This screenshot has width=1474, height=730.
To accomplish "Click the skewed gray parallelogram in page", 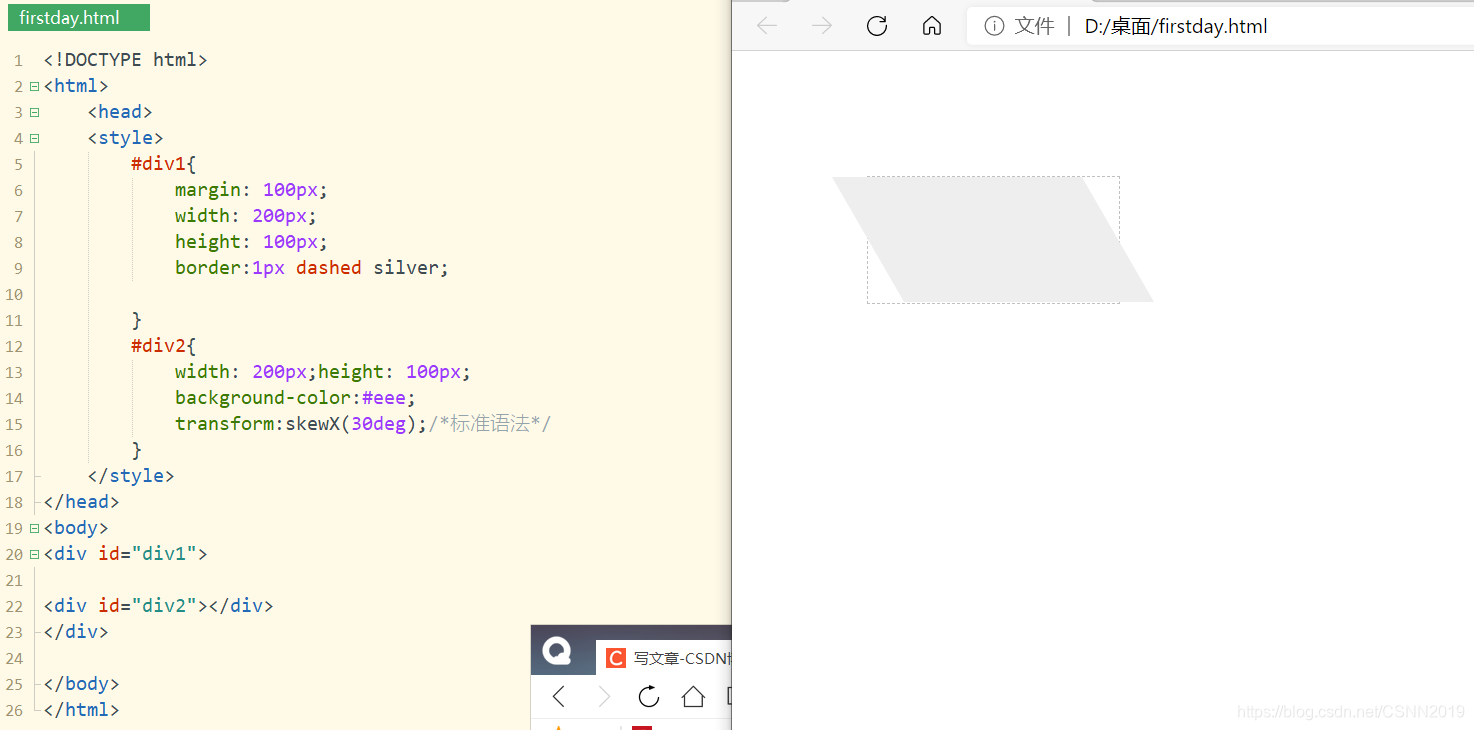I will point(993,240).
